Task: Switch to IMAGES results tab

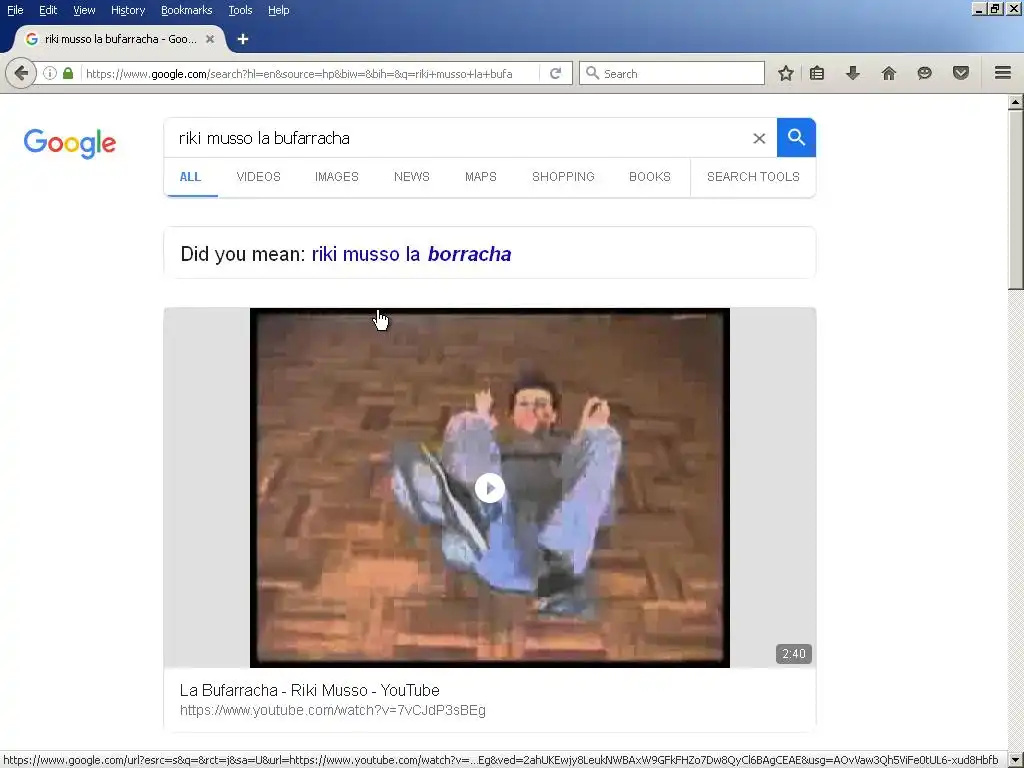Action: 336,177
